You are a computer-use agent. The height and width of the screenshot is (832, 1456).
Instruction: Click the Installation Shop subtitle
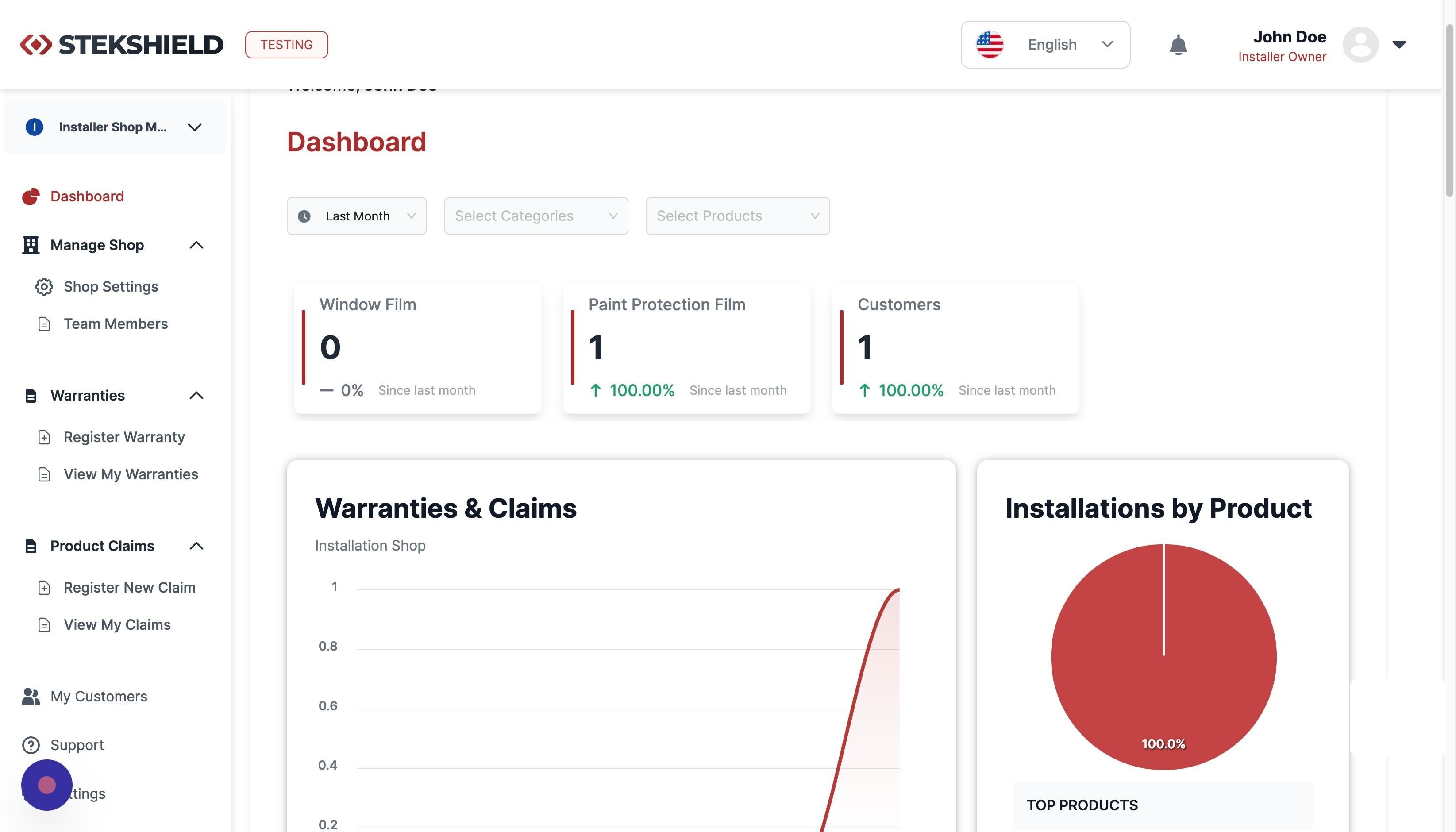(370, 546)
